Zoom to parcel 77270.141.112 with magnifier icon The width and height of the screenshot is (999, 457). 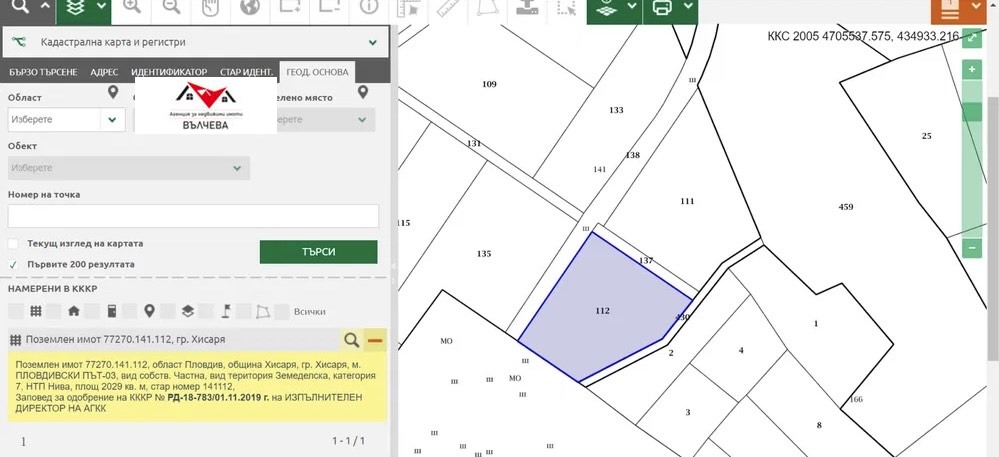pyautogui.click(x=352, y=340)
